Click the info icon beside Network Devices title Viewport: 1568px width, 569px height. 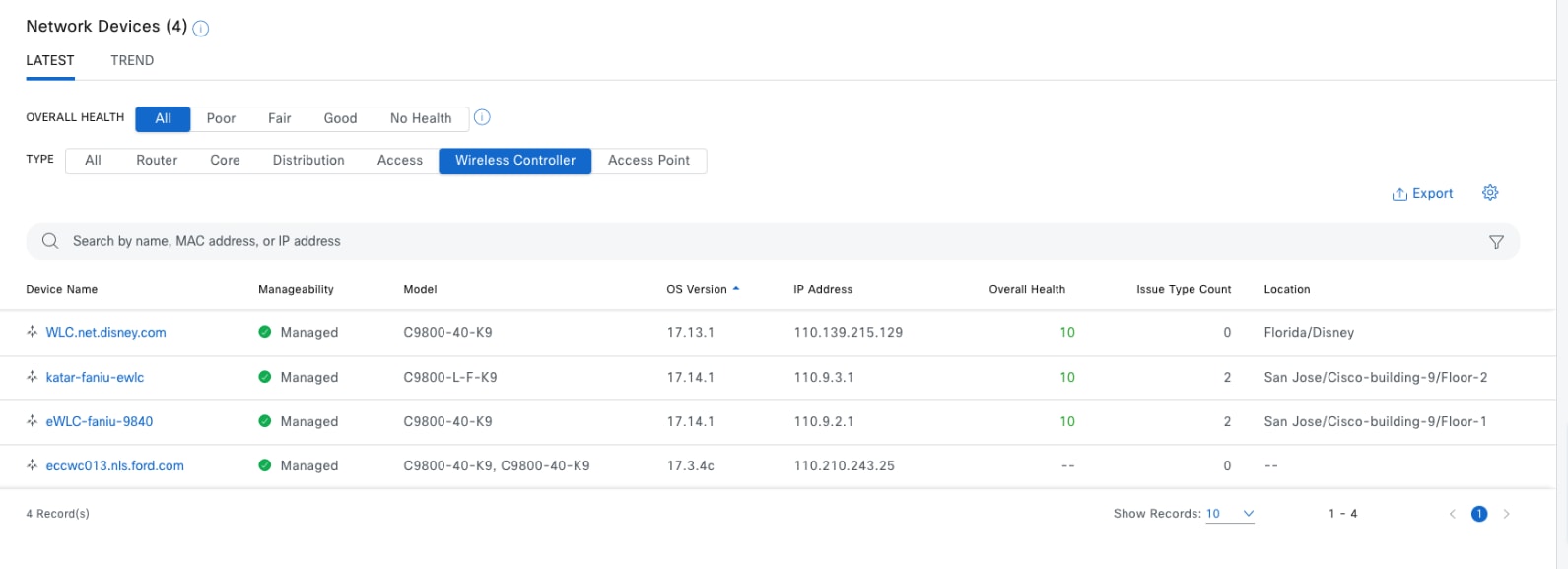(x=201, y=29)
